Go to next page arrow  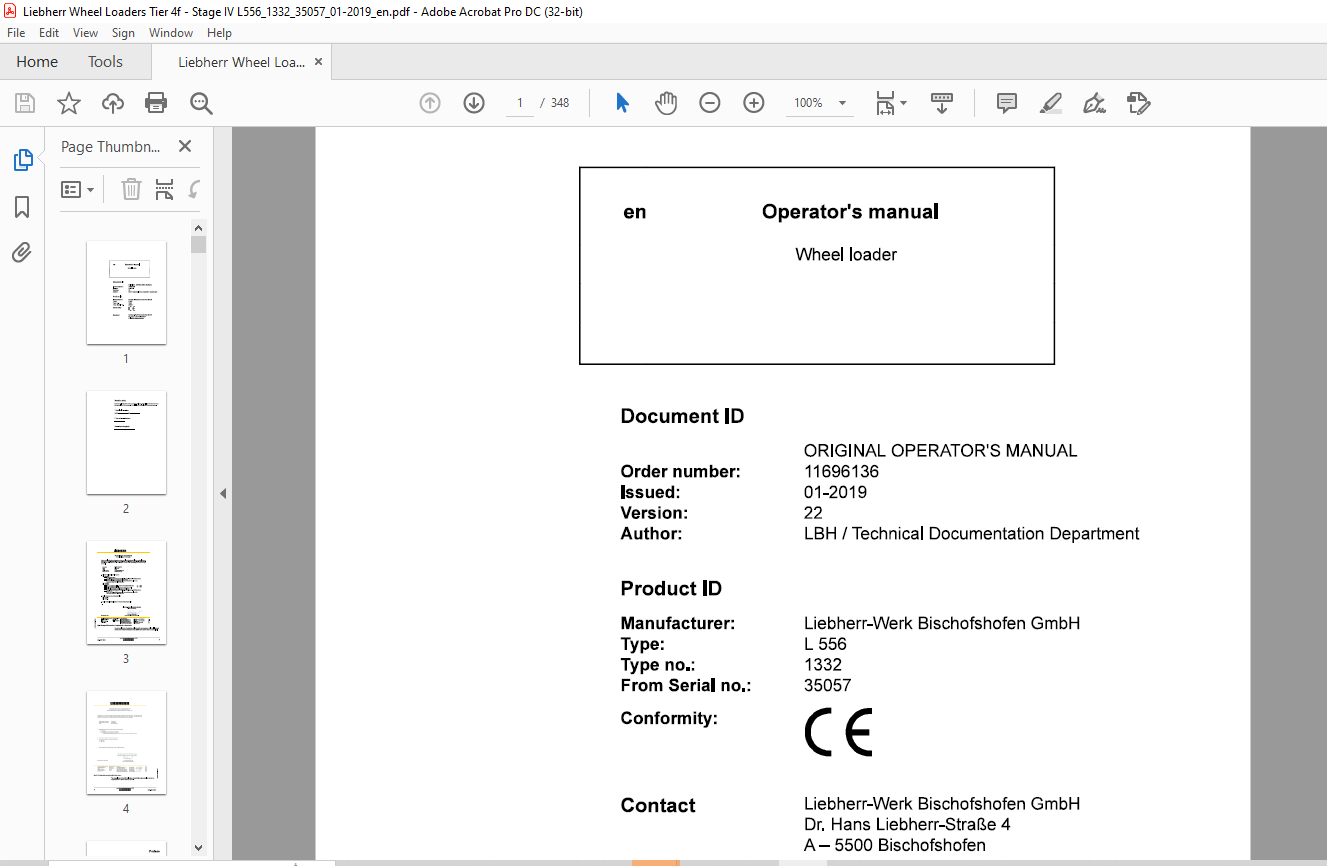(x=474, y=103)
